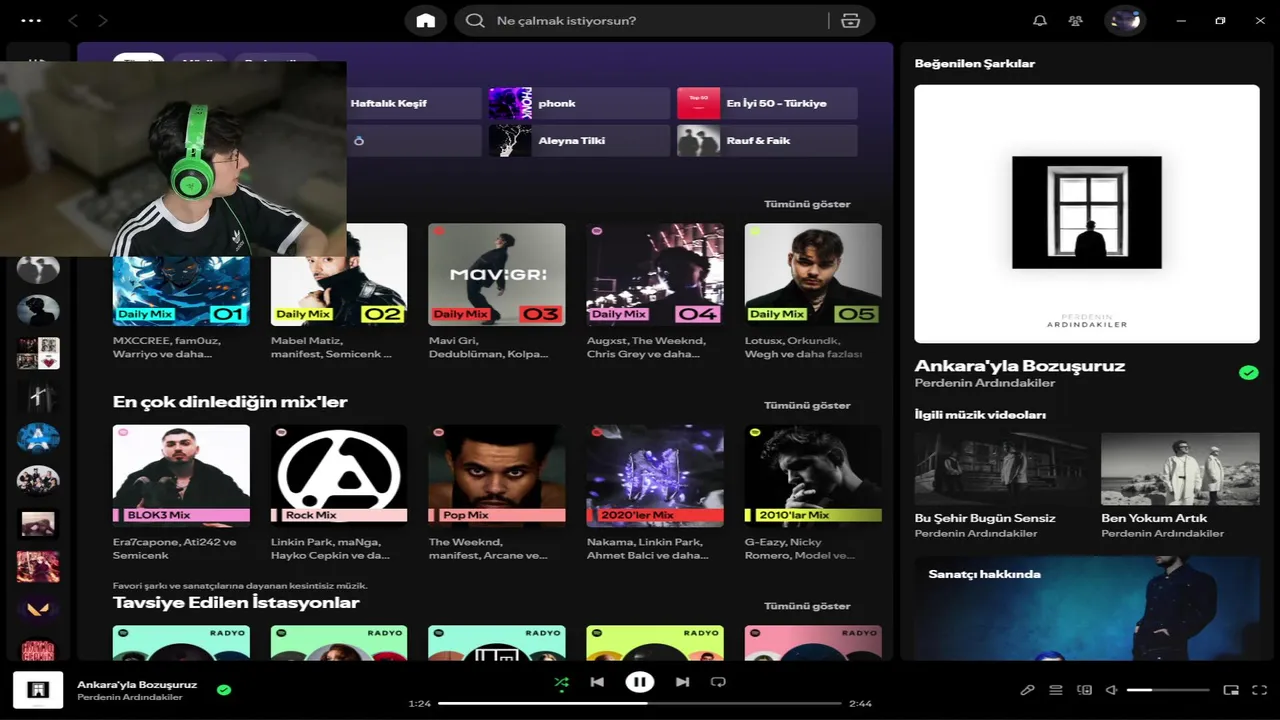Image resolution: width=1280 pixels, height=720 pixels.
Task: Open the play queue icon
Action: click(x=1055, y=690)
